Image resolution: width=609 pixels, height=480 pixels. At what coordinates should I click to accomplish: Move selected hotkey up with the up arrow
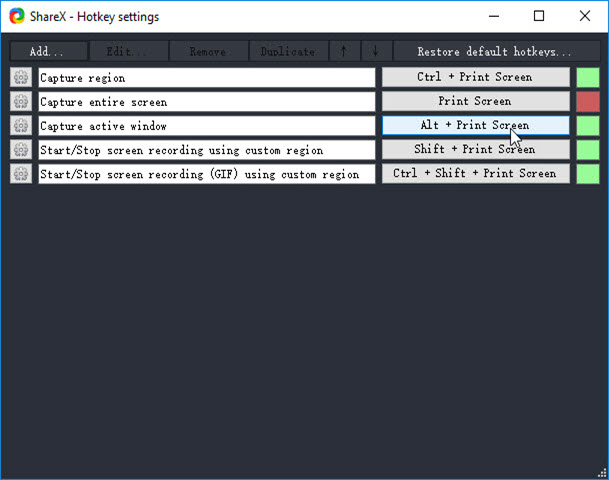(x=344, y=51)
